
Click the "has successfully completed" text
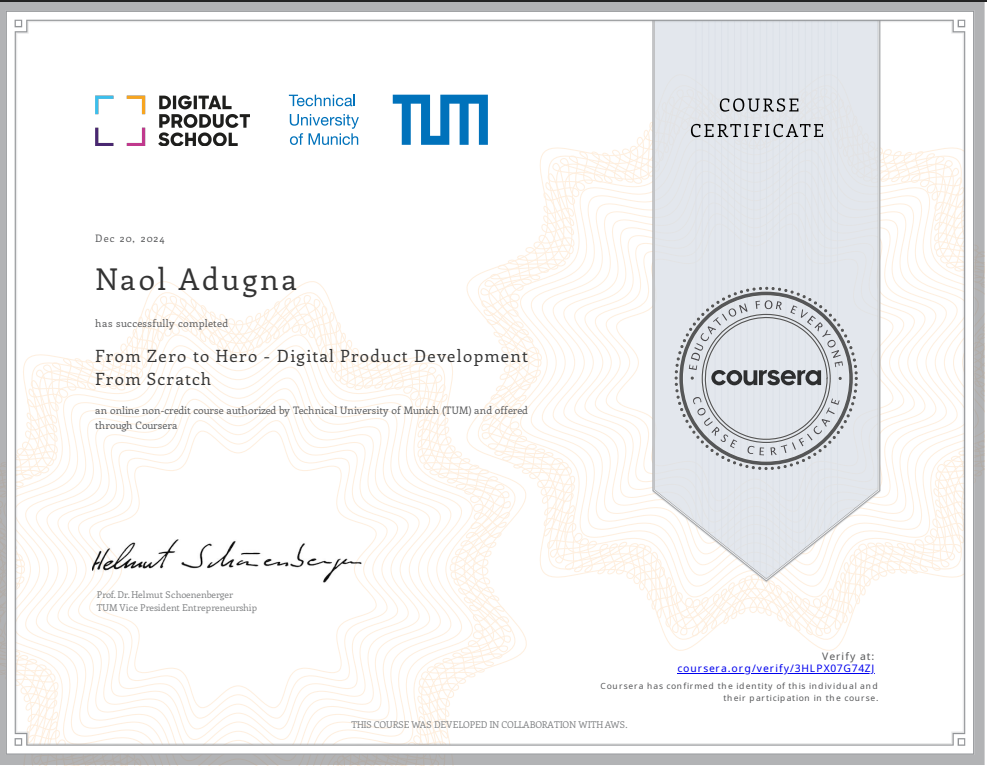(161, 323)
